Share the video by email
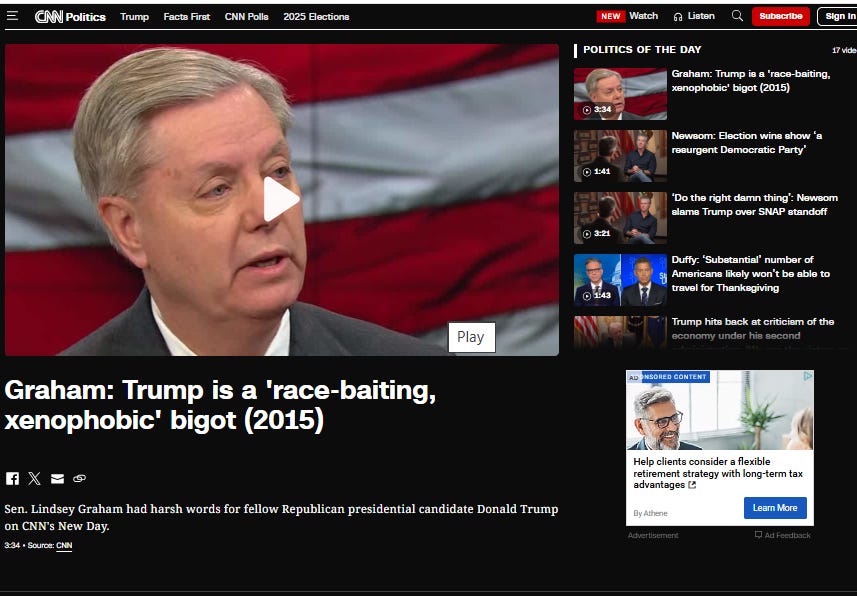 57,479
